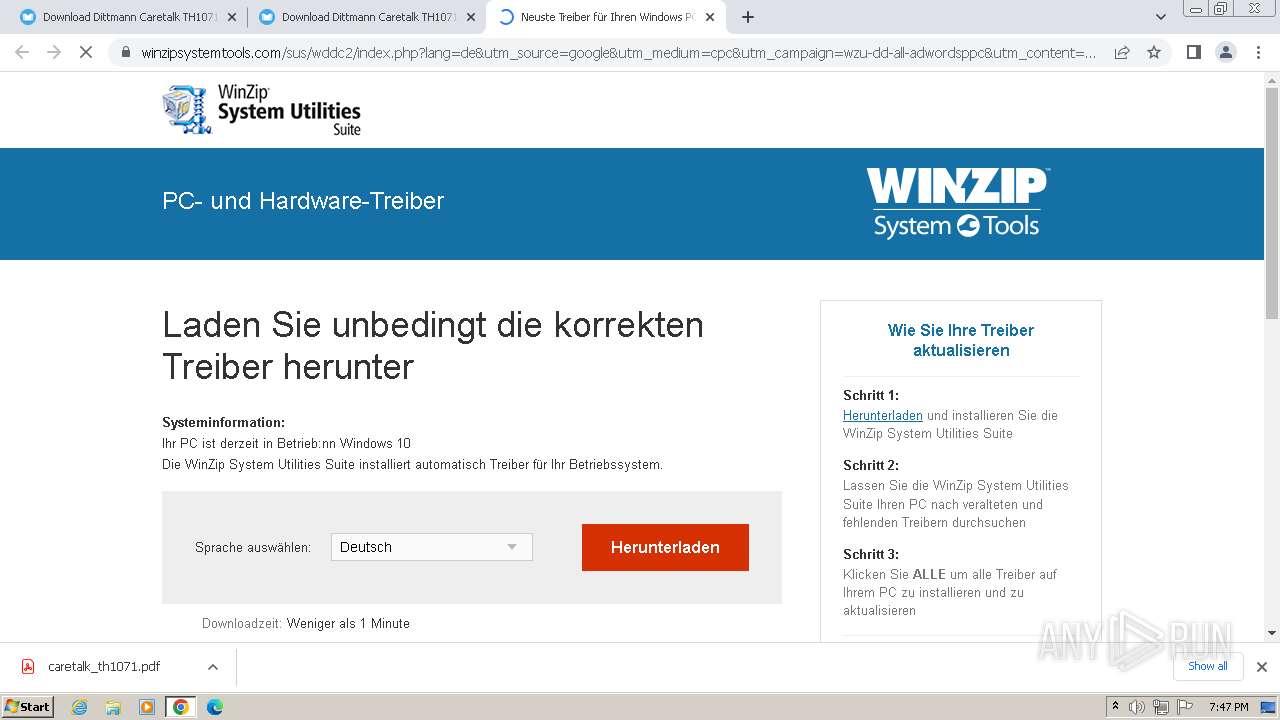The height and width of the screenshot is (720, 1280).
Task: Click the winzipsystemtools.com address bar
Action: (x=618, y=53)
